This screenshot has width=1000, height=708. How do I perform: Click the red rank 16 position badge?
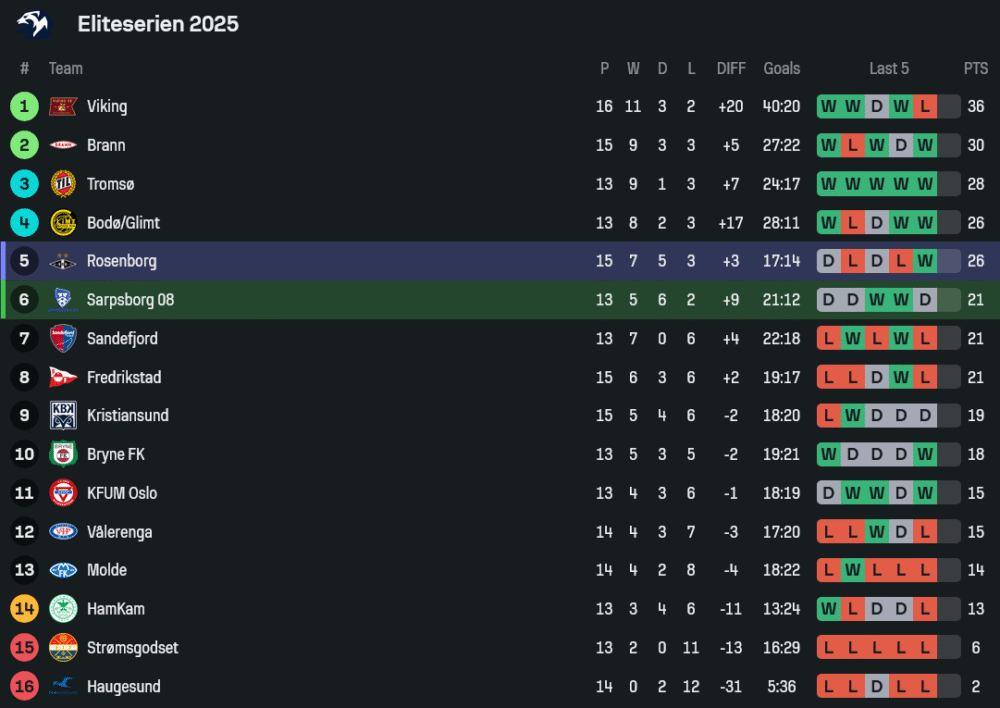[x=24, y=687]
